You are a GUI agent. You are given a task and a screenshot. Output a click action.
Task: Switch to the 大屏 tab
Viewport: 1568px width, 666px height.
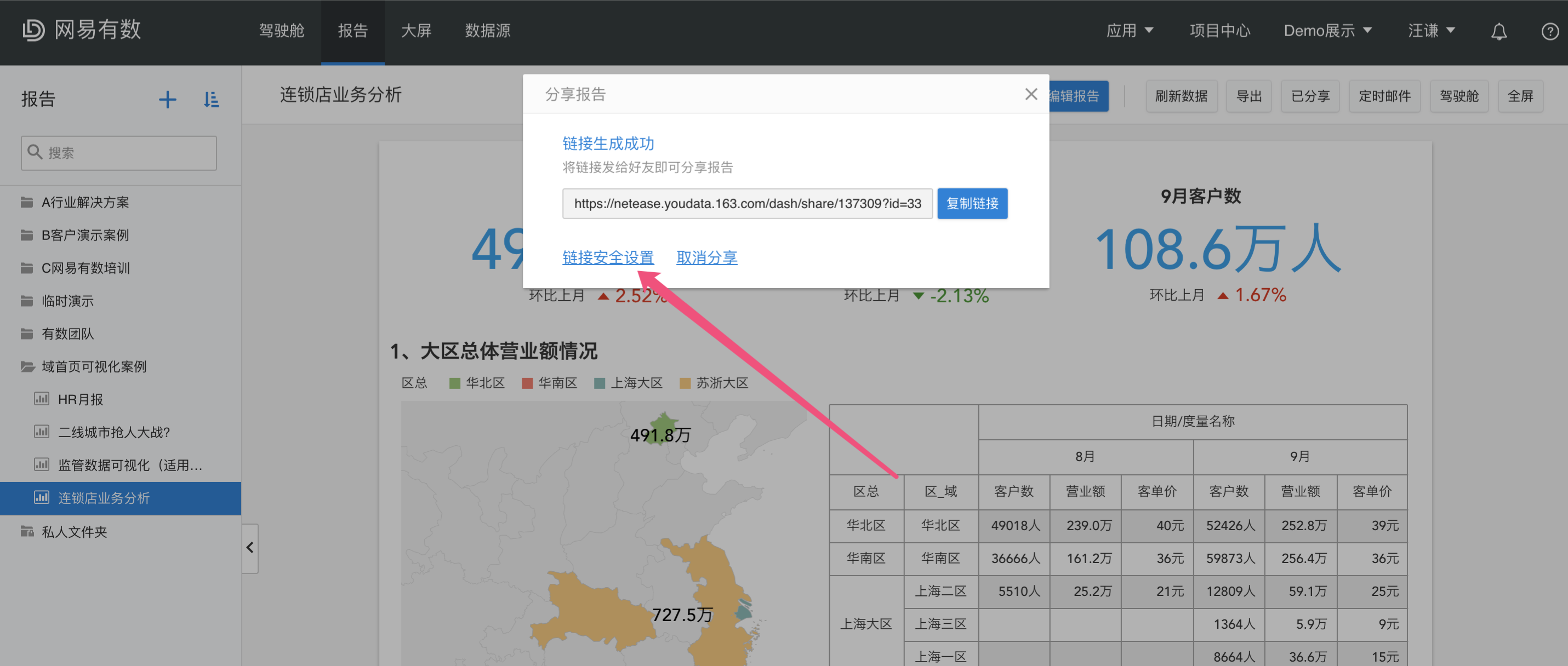(417, 31)
